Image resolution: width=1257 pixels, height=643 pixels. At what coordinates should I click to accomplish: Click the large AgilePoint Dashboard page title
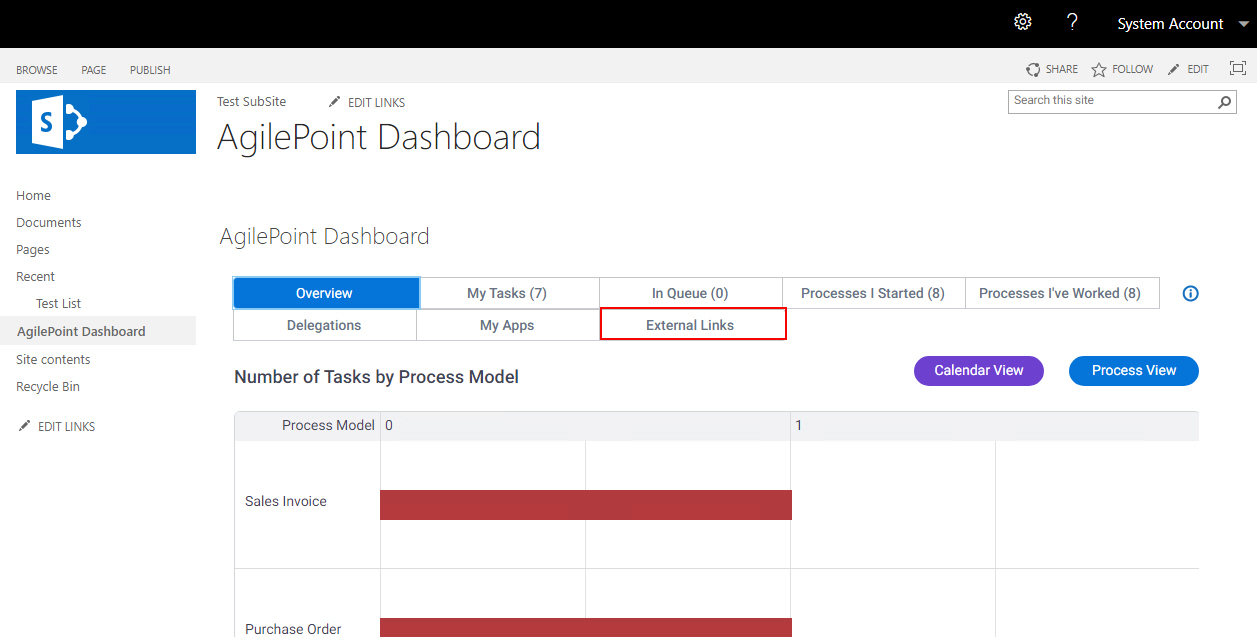pyautogui.click(x=379, y=137)
